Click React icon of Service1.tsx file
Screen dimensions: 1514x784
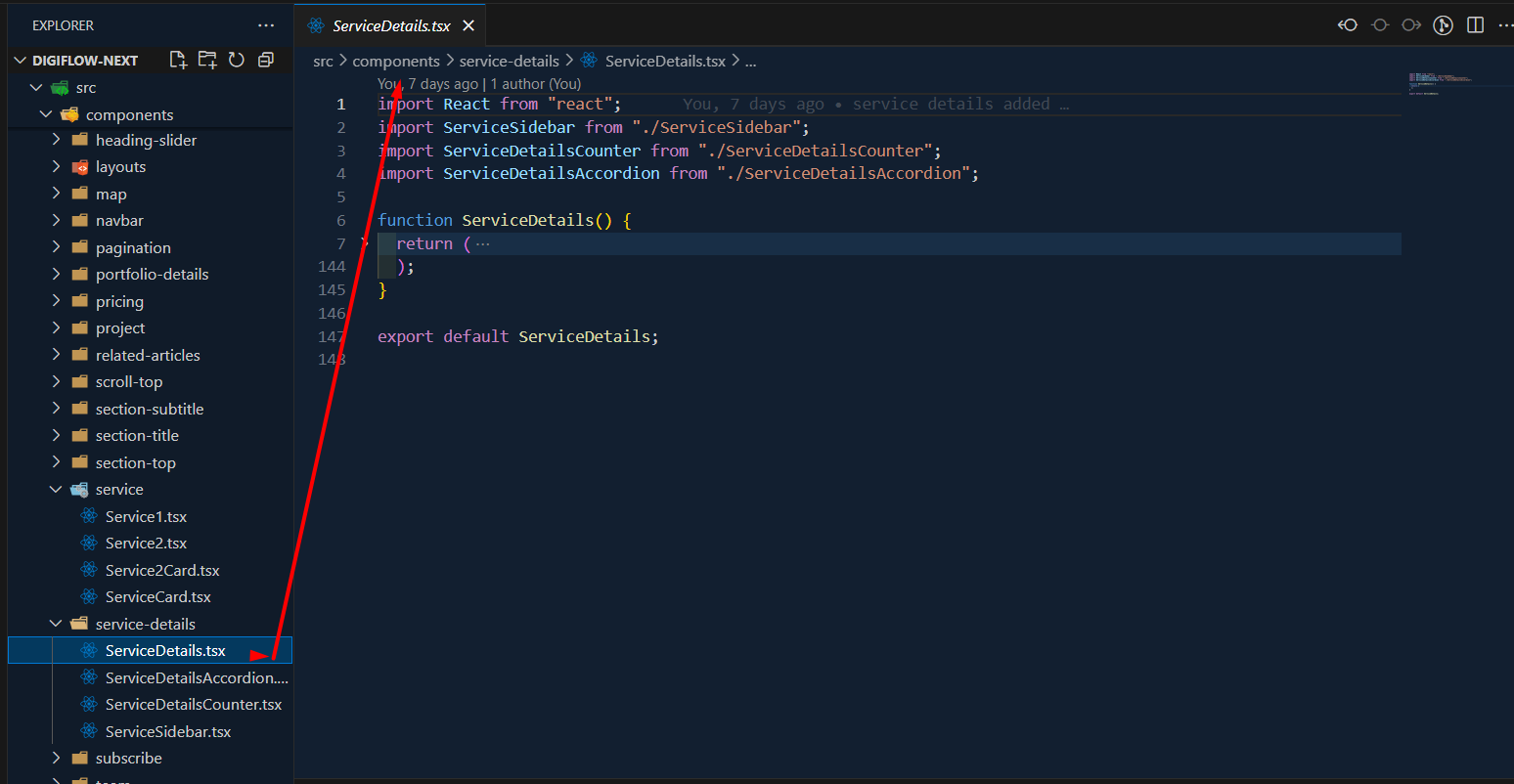[89, 516]
